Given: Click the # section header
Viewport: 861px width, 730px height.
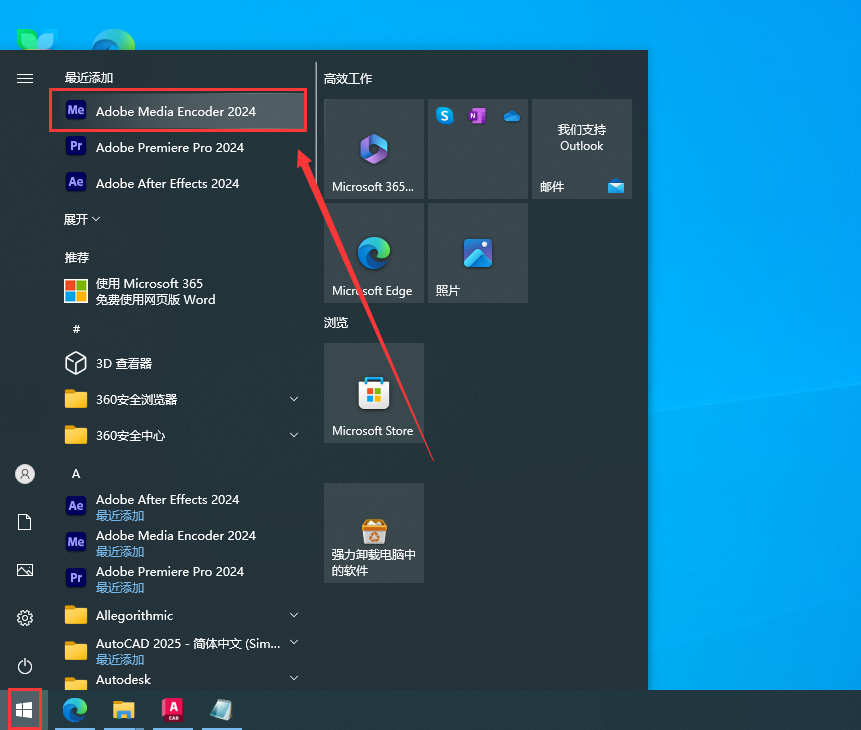Looking at the screenshot, I should tap(76, 328).
